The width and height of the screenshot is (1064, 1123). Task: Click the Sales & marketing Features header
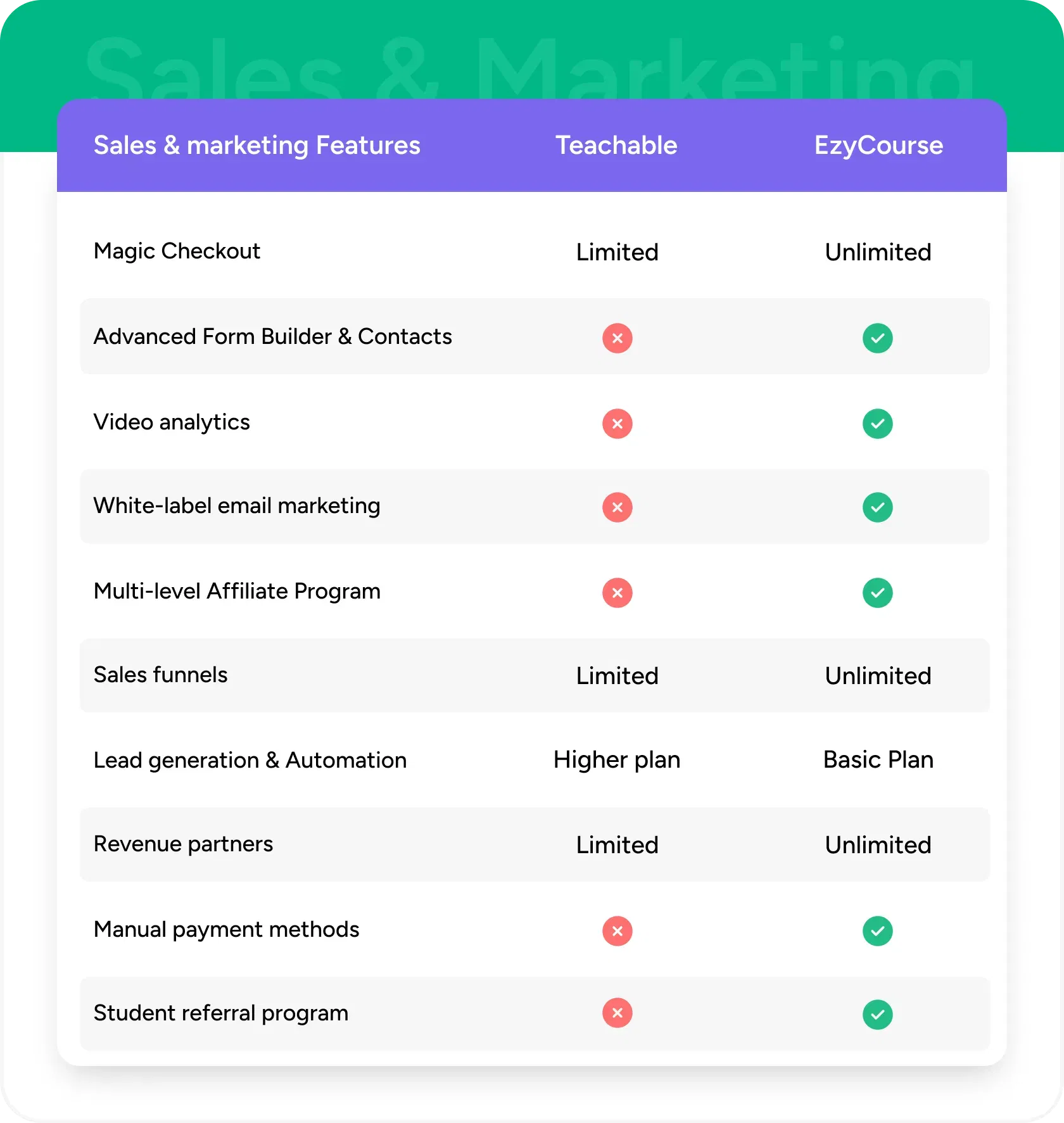[257, 146]
